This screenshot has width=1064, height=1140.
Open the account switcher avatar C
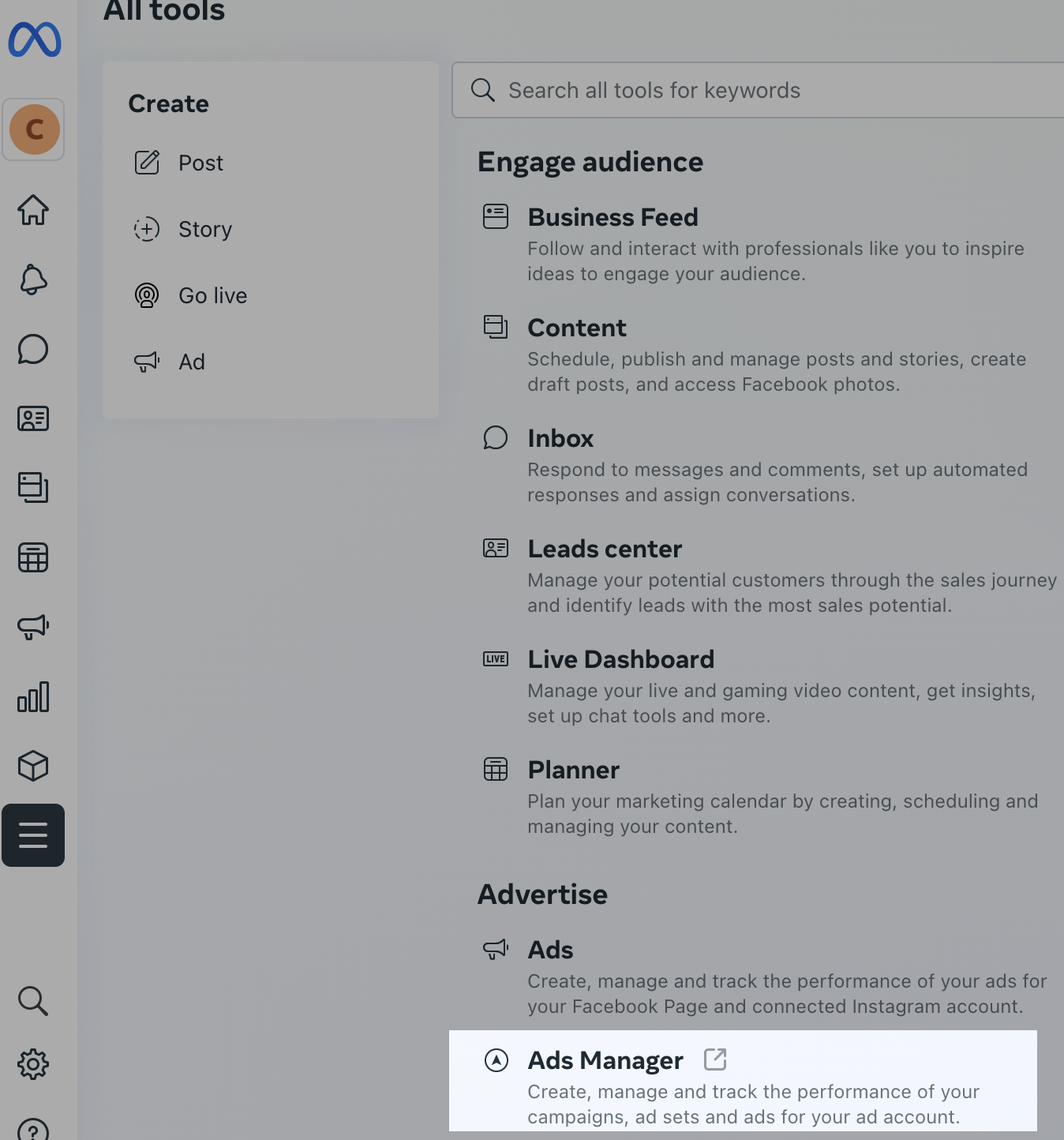pyautogui.click(x=34, y=129)
